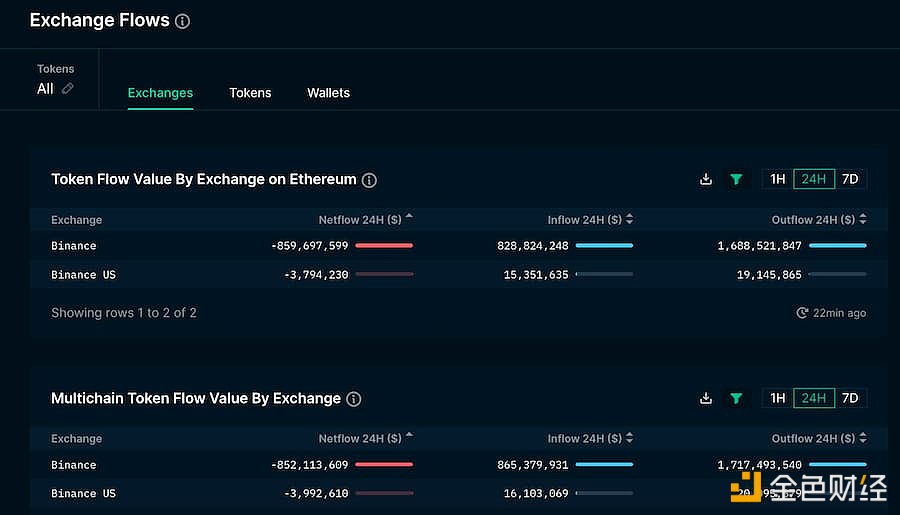The width and height of the screenshot is (900, 515).
Task: Select 1H timeframe in Multichain table
Action: pyautogui.click(x=777, y=398)
